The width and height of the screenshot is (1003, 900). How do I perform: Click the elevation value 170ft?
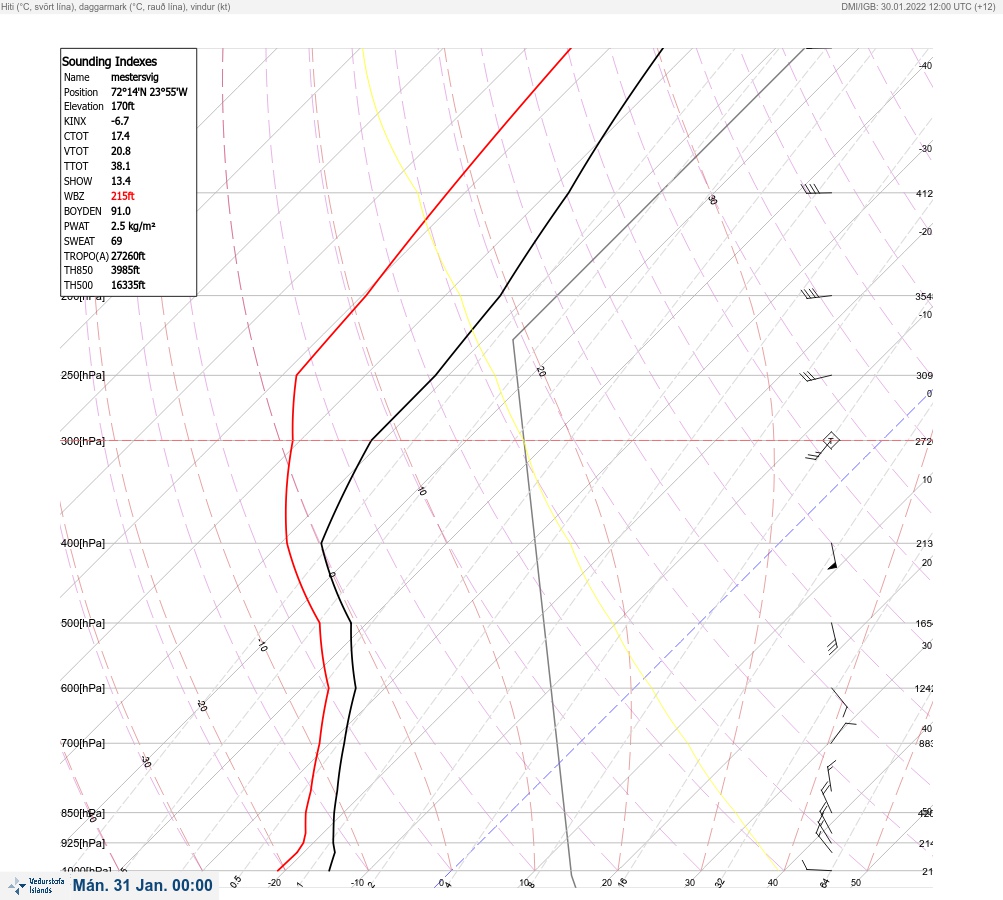point(123,106)
